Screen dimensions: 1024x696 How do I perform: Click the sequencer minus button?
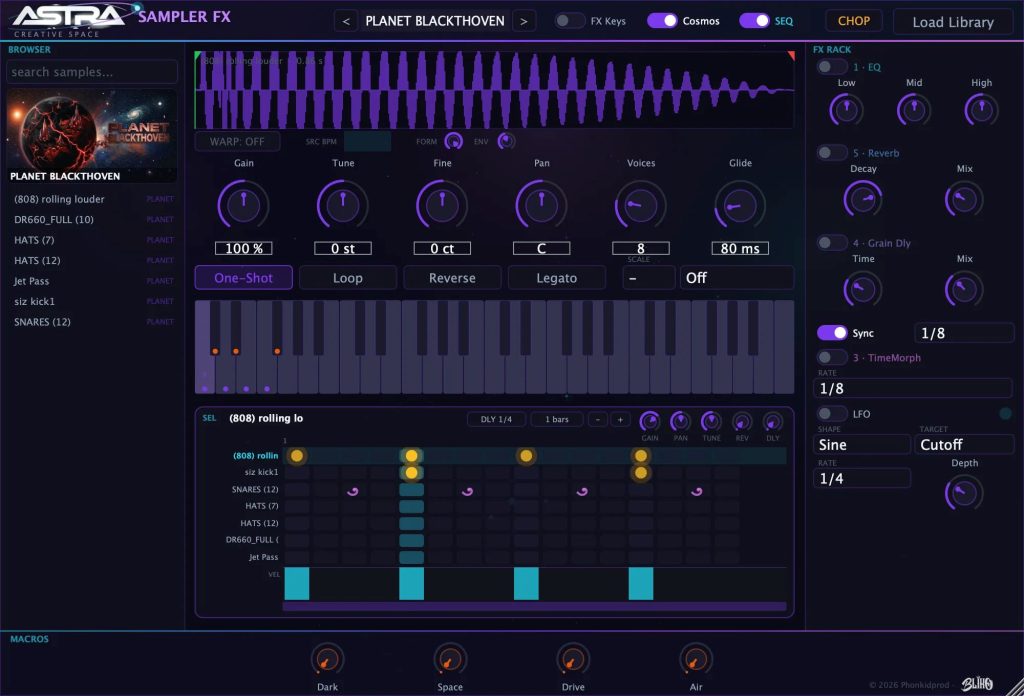pos(598,419)
